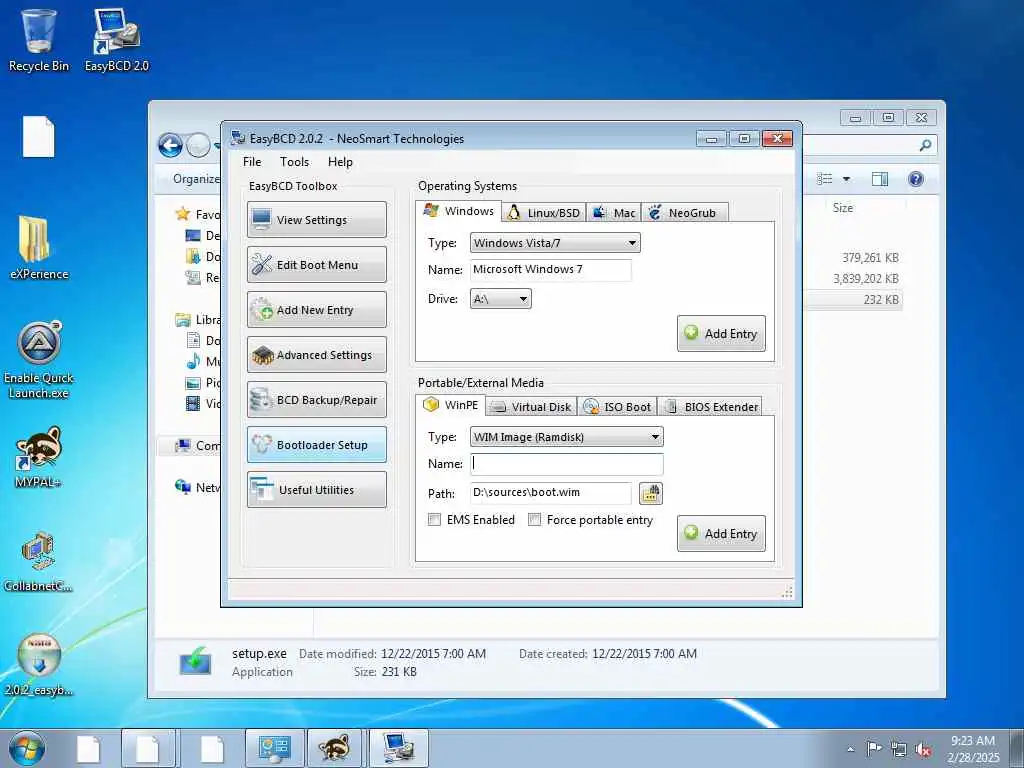1024x768 pixels.
Task: Open Add New Entry section
Action: [317, 310]
